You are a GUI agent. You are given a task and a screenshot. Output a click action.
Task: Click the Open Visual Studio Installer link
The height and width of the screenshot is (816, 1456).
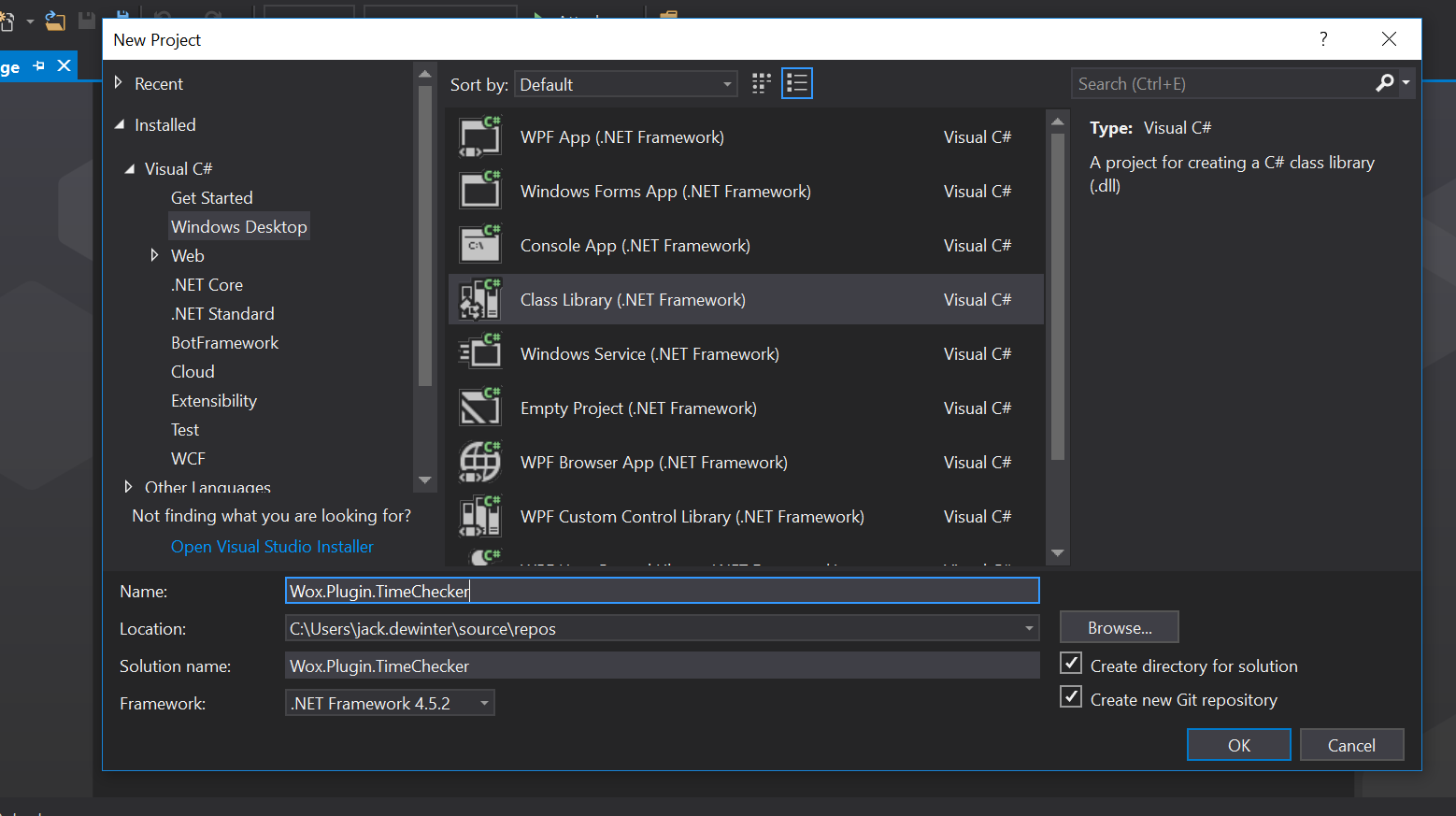pos(272,546)
